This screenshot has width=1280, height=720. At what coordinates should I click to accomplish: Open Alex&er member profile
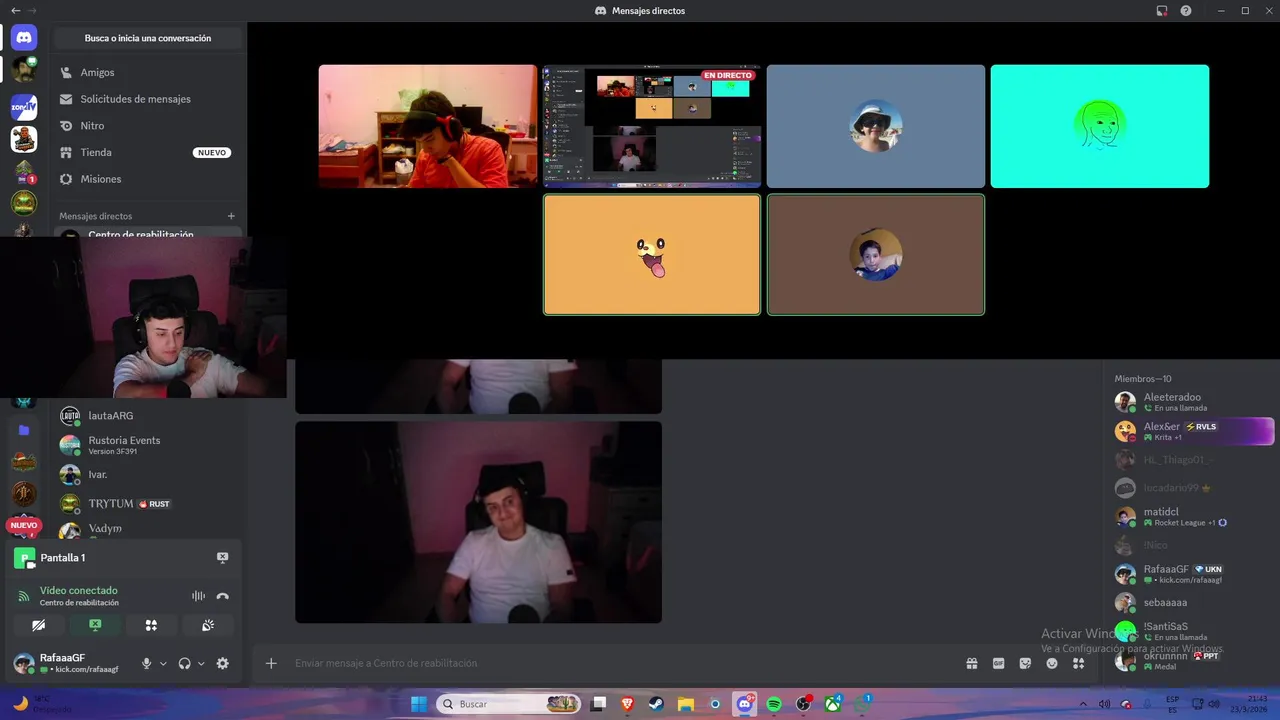click(x=1193, y=431)
